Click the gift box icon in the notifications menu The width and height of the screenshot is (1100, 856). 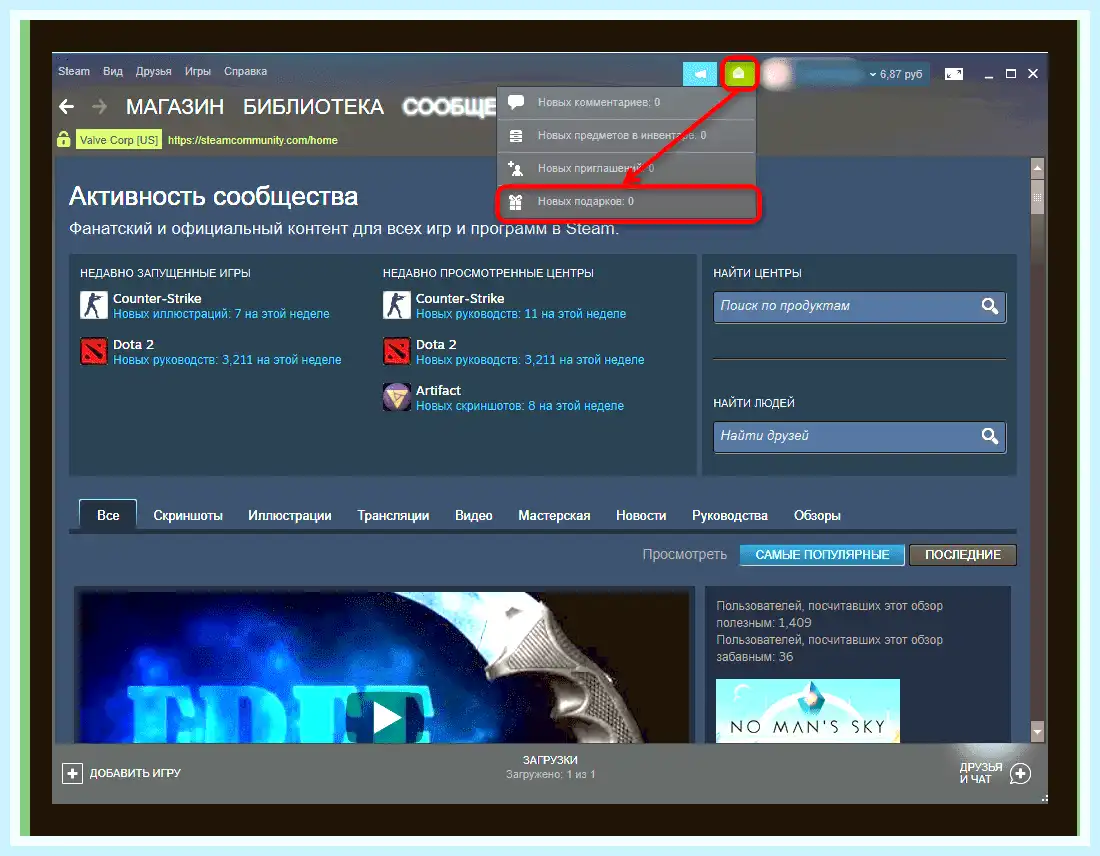click(516, 202)
